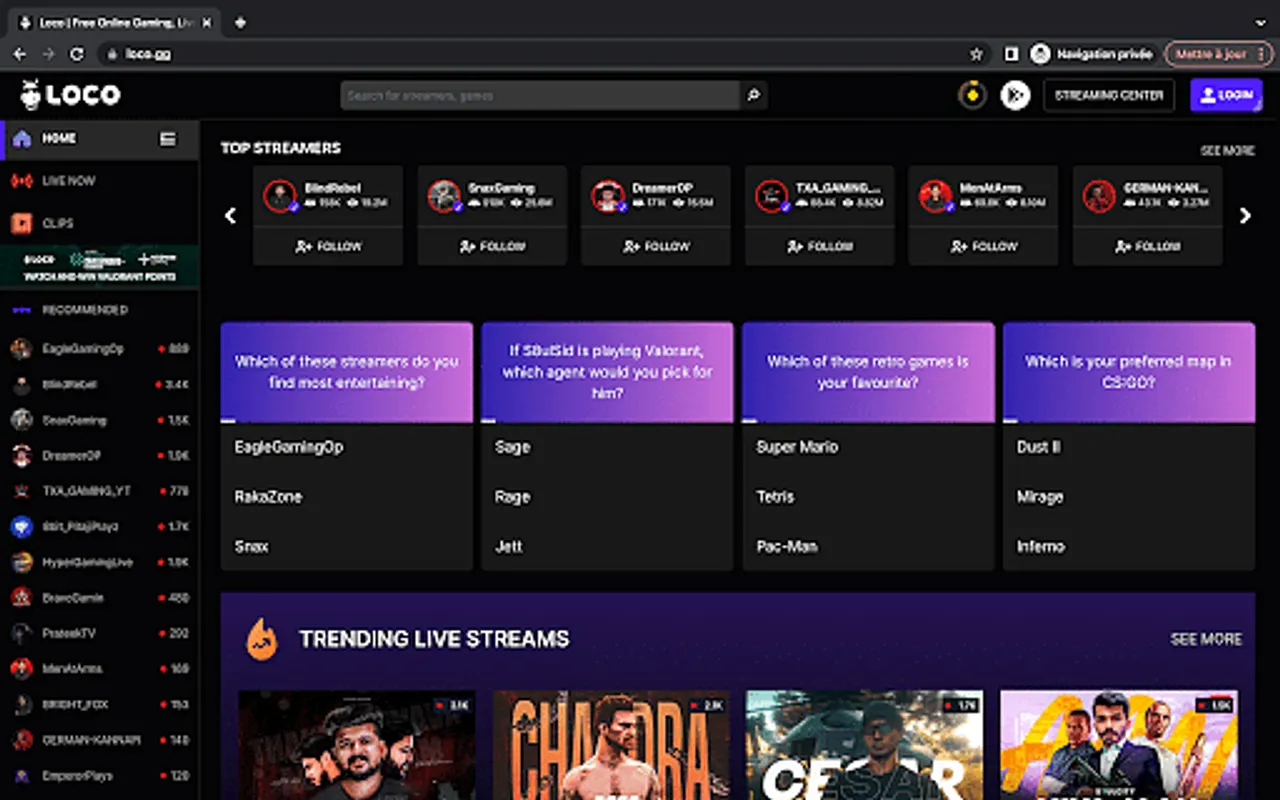Screen dimensions: 1280x800
Task: Click BlindRebel avatar in Top Streamers
Action: coord(280,196)
